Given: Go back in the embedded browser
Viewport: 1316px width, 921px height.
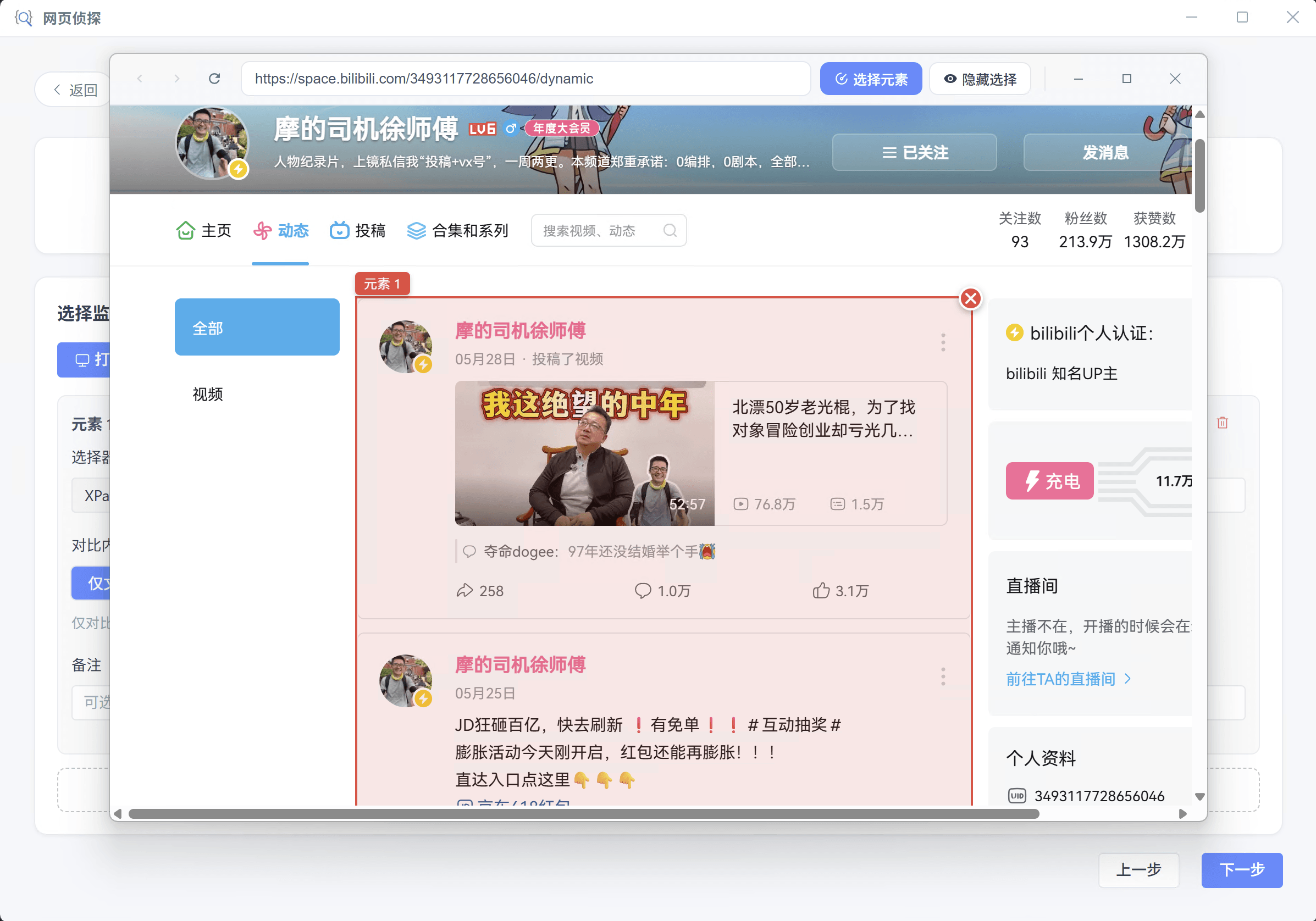Looking at the screenshot, I should [x=139, y=79].
